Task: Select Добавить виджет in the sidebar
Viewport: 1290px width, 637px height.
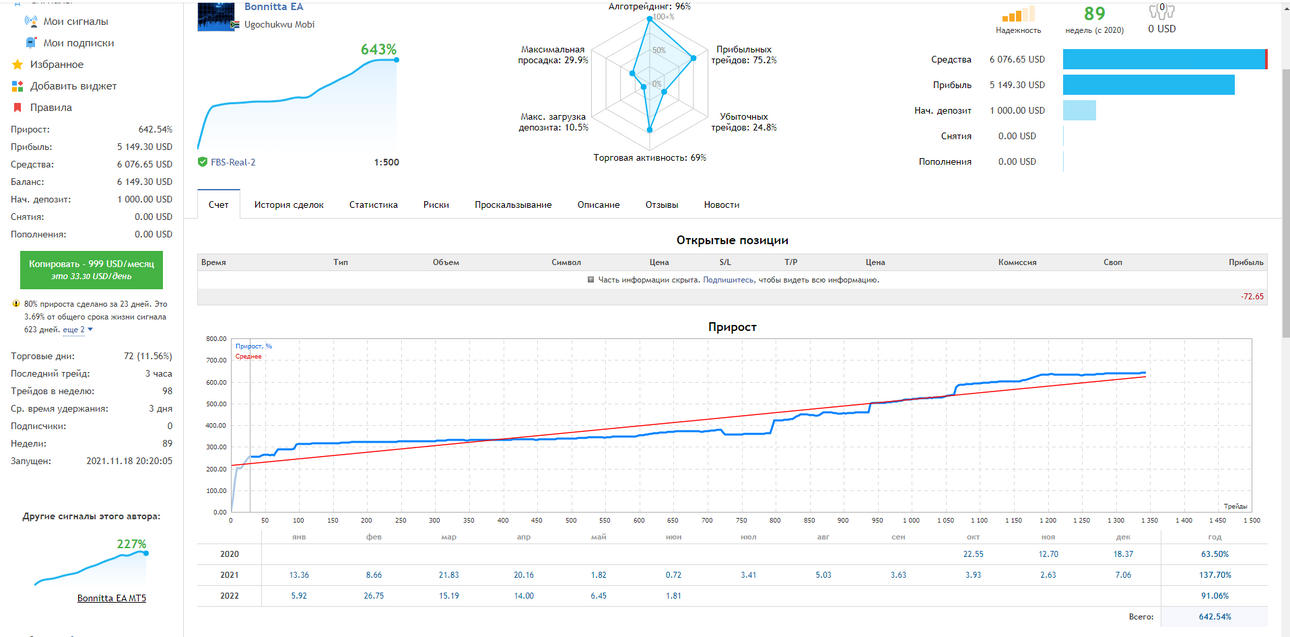Action: click(73, 86)
